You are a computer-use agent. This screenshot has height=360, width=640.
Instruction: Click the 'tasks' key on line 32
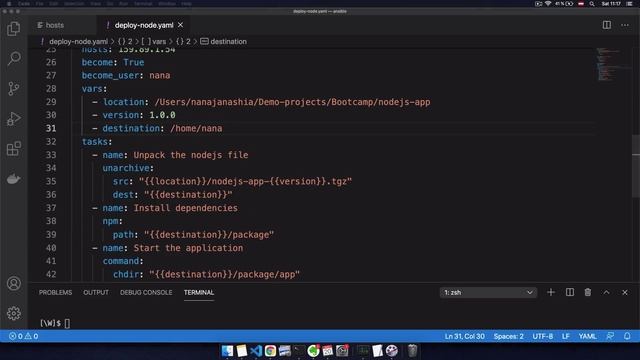point(95,142)
